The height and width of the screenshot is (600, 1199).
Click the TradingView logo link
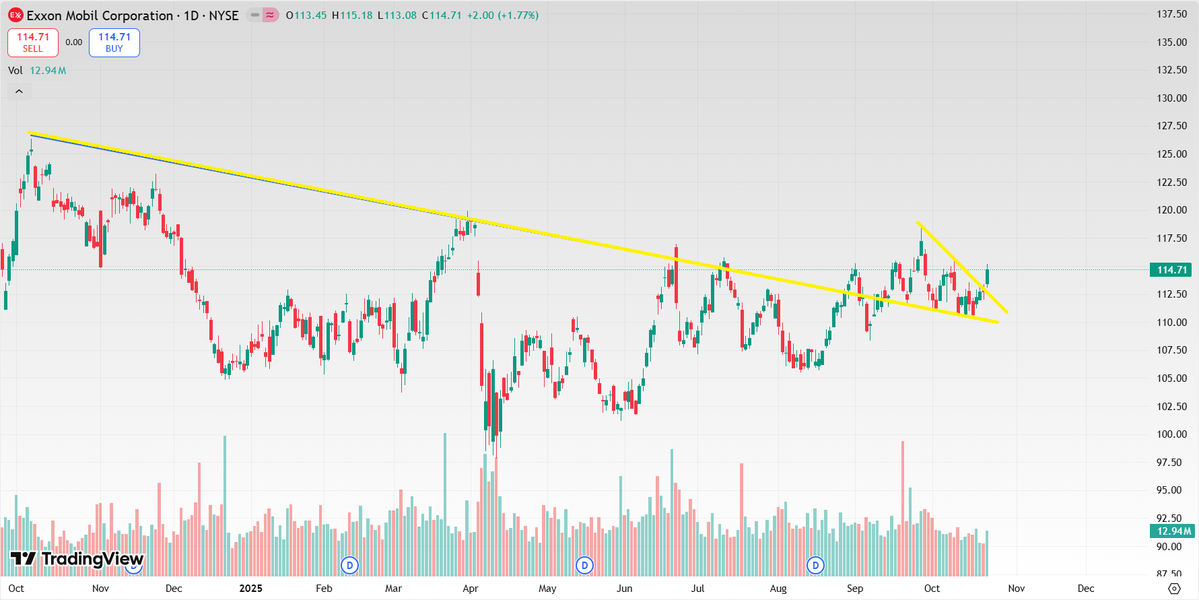tap(76, 559)
